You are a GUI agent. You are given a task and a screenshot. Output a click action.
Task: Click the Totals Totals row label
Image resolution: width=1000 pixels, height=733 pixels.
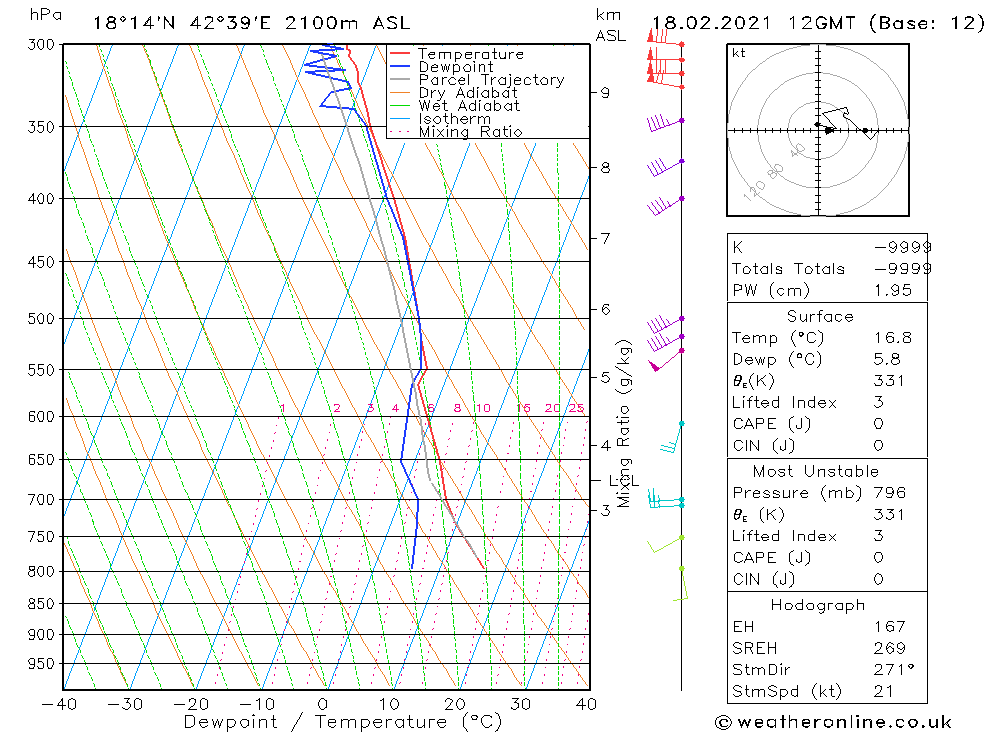tap(788, 269)
